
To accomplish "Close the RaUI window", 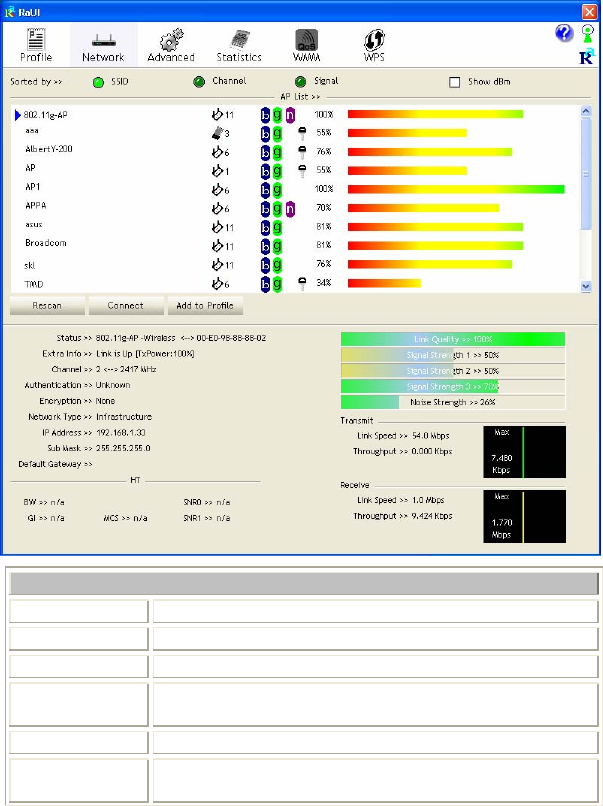I will pyautogui.click(x=589, y=11).
